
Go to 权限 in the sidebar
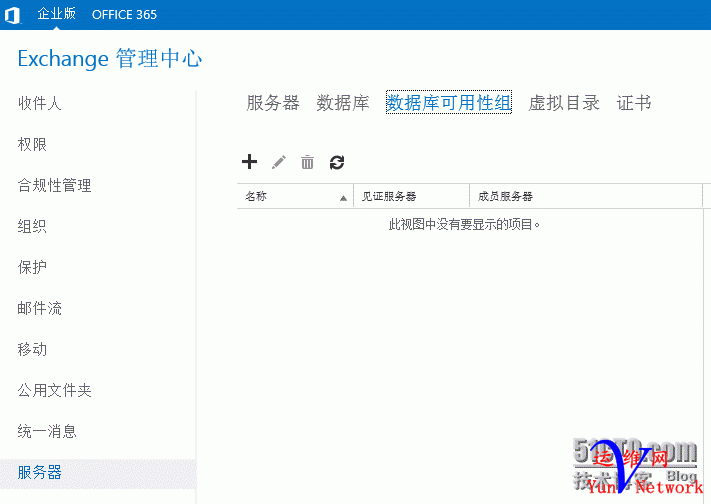[32, 144]
